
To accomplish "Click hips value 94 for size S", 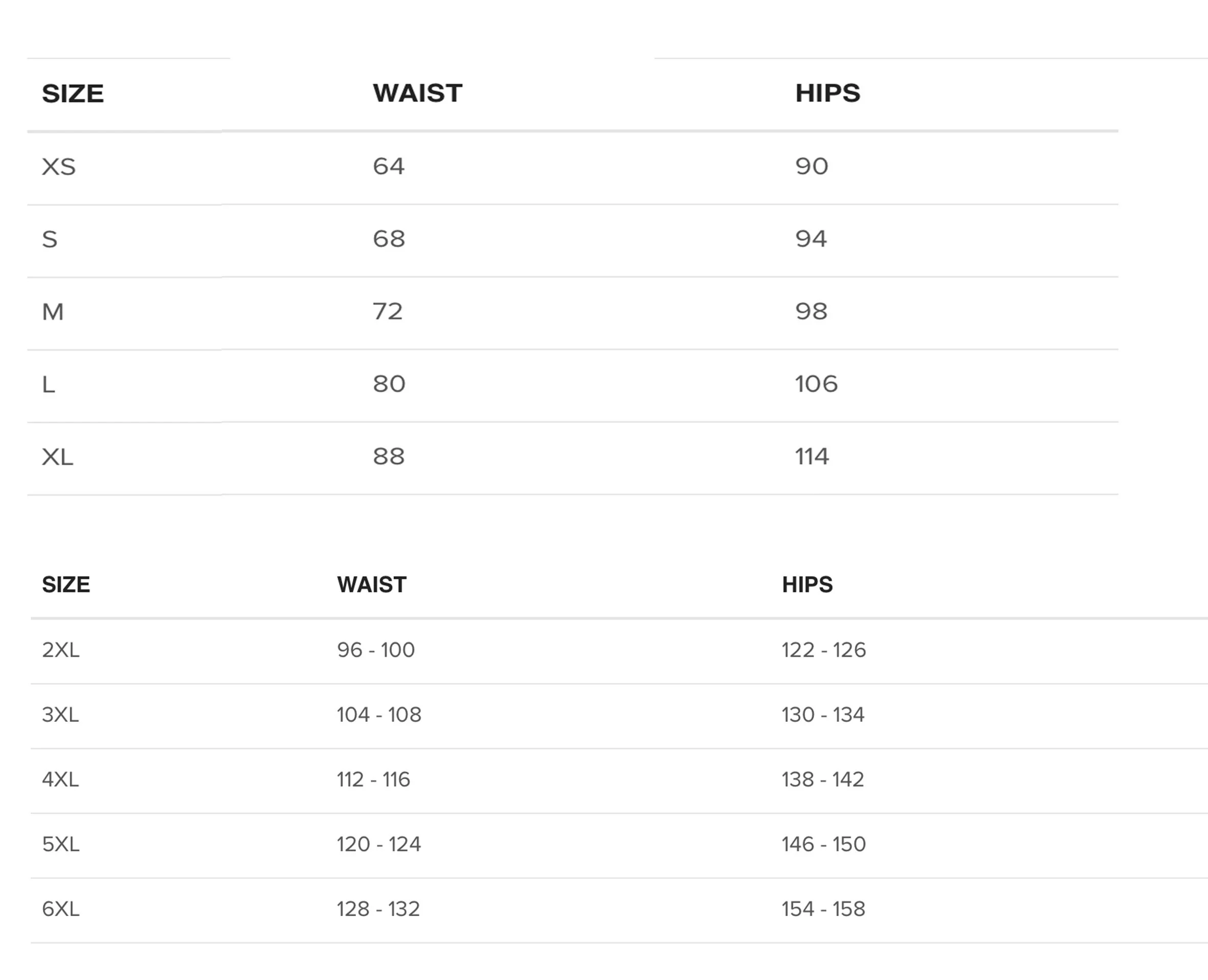I will tap(811, 239).
